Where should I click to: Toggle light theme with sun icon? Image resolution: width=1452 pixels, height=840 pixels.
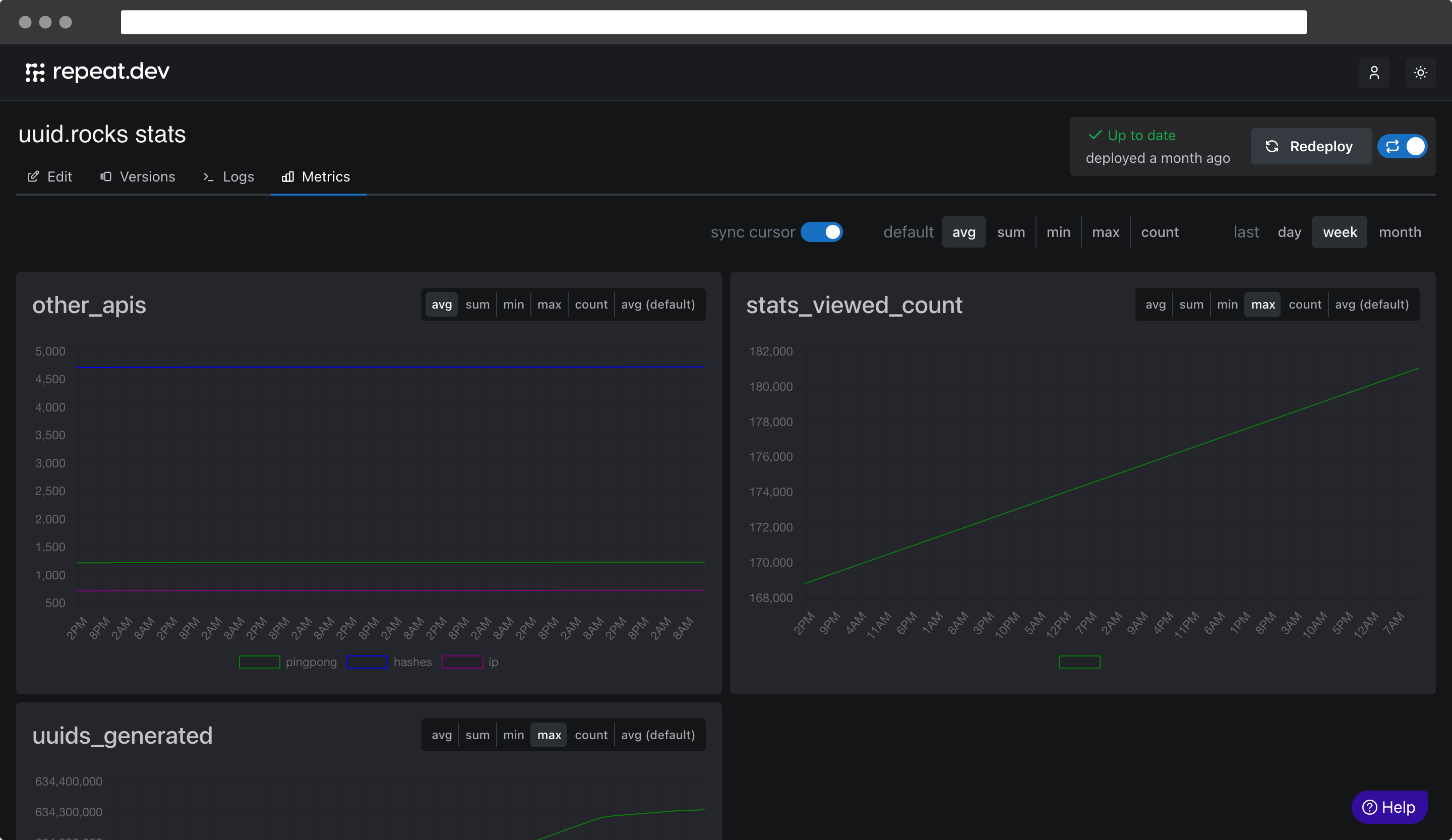coord(1420,73)
